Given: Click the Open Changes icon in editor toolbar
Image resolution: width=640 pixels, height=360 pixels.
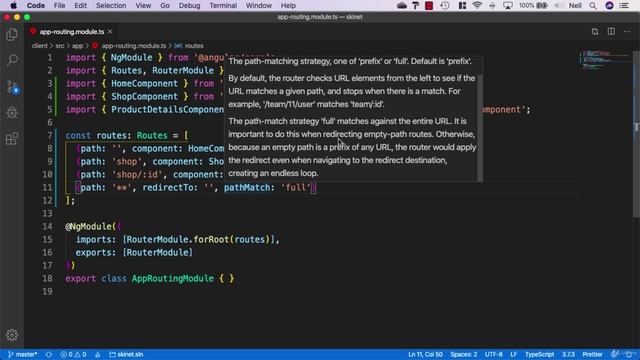Looking at the screenshot, I should tap(595, 31).
